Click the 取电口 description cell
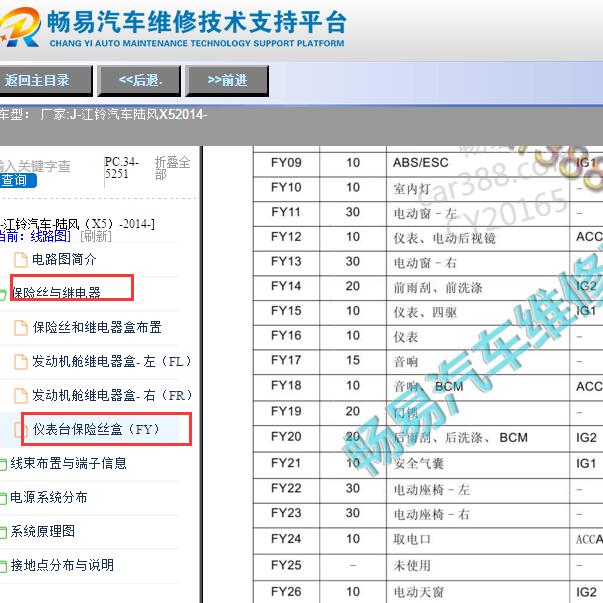Screen dimensions: 603x603 [478, 540]
